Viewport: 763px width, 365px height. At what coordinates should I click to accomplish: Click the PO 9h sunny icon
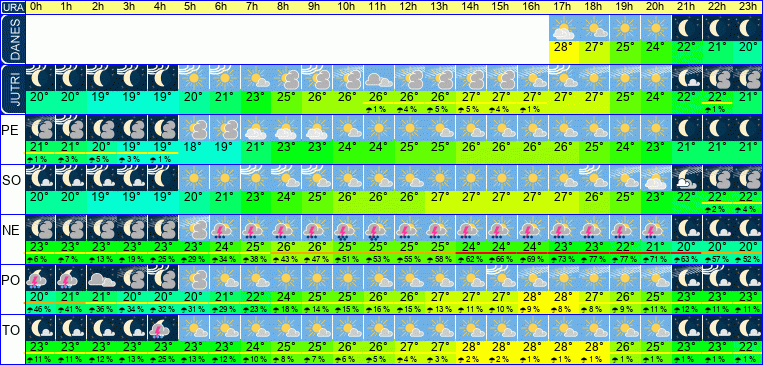316,278
